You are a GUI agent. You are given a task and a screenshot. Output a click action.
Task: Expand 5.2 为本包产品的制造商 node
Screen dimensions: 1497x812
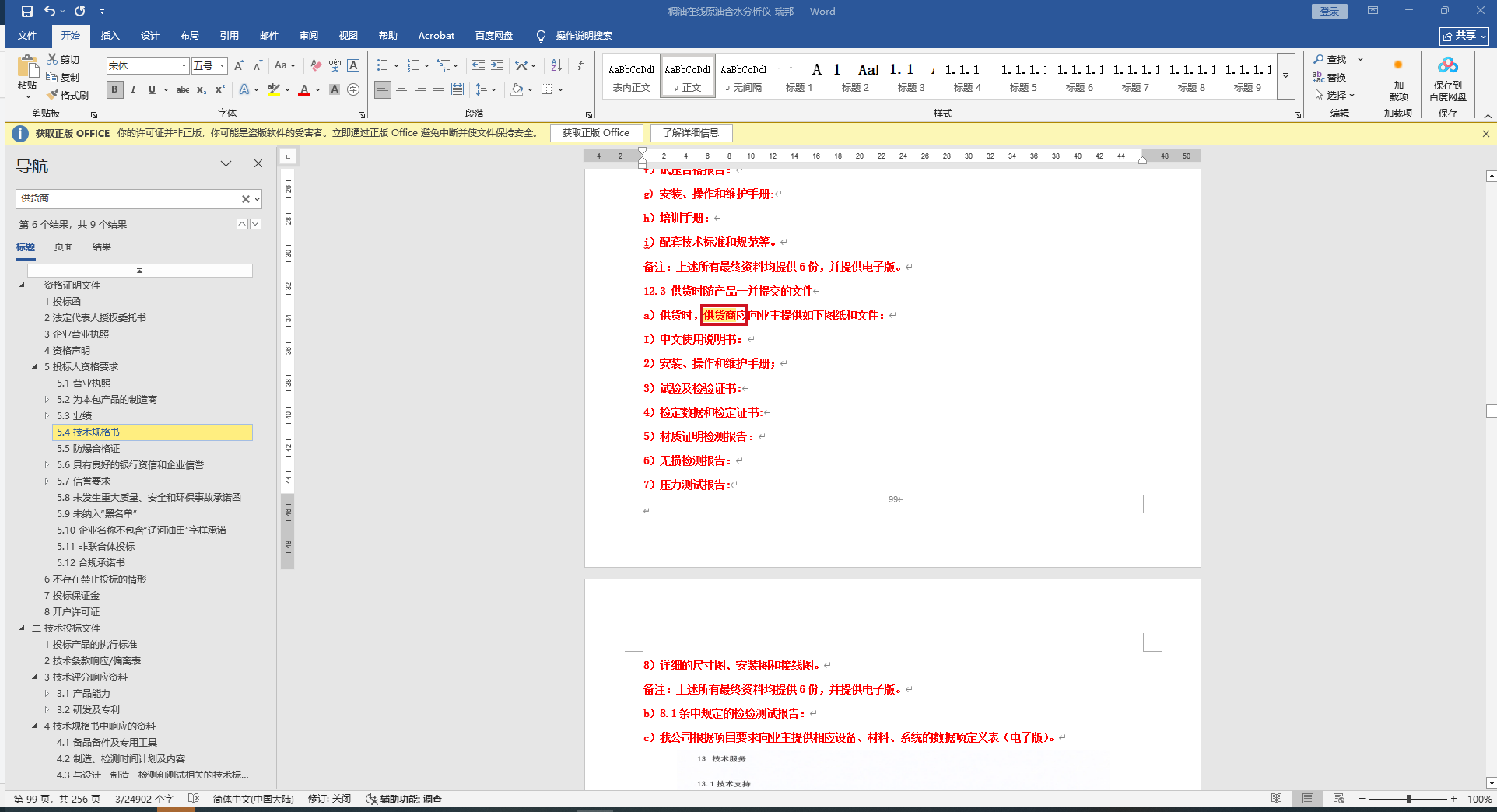(47, 399)
